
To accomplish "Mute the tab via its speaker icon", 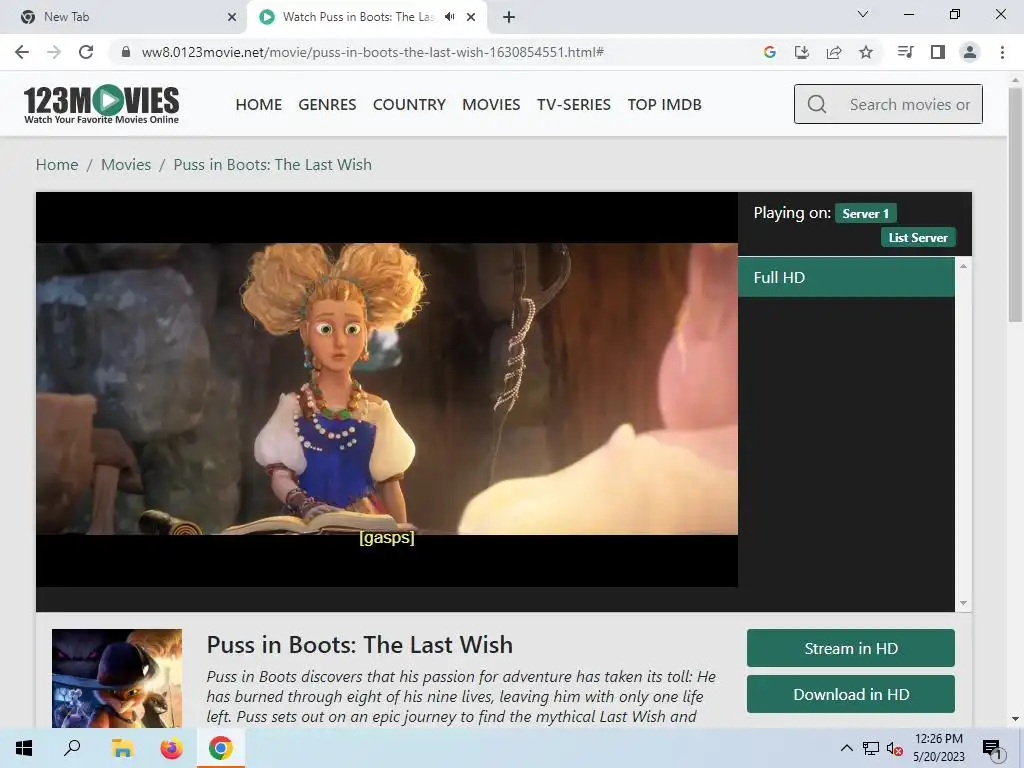I will coord(449,17).
